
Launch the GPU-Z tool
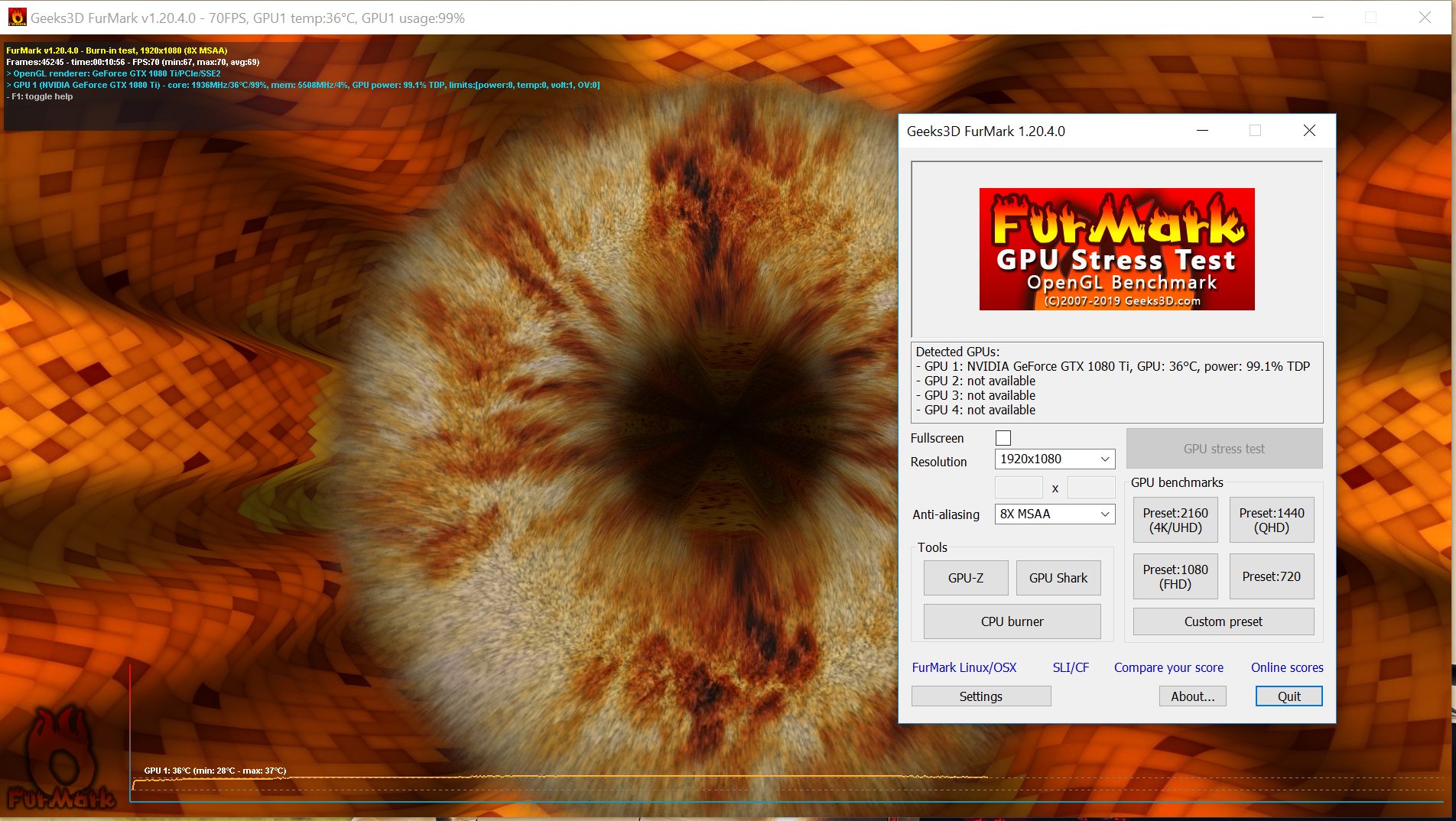966,578
